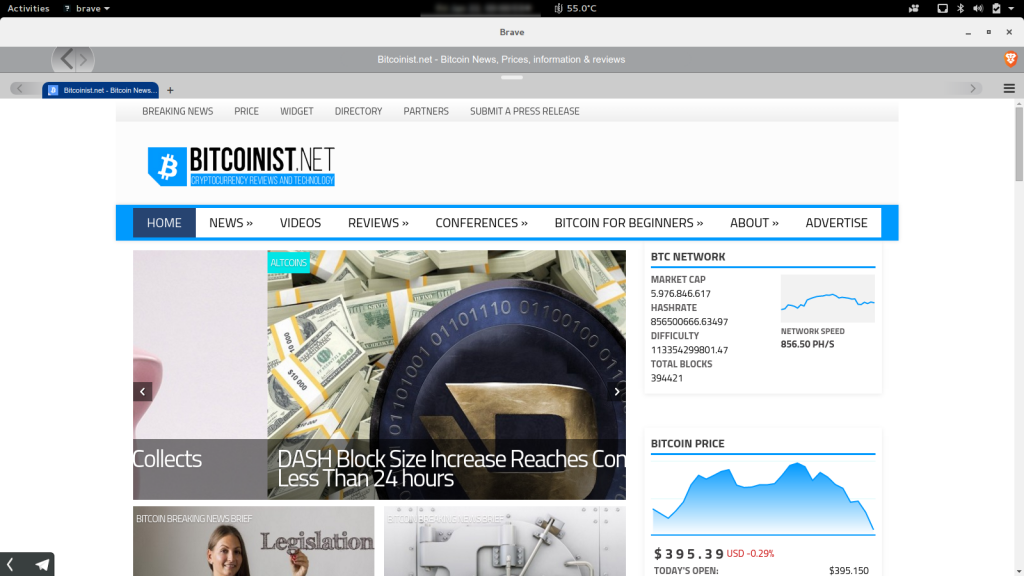Viewport: 1024px width, 576px height.
Task: Open the DIRECTORY link
Action: click(358, 111)
